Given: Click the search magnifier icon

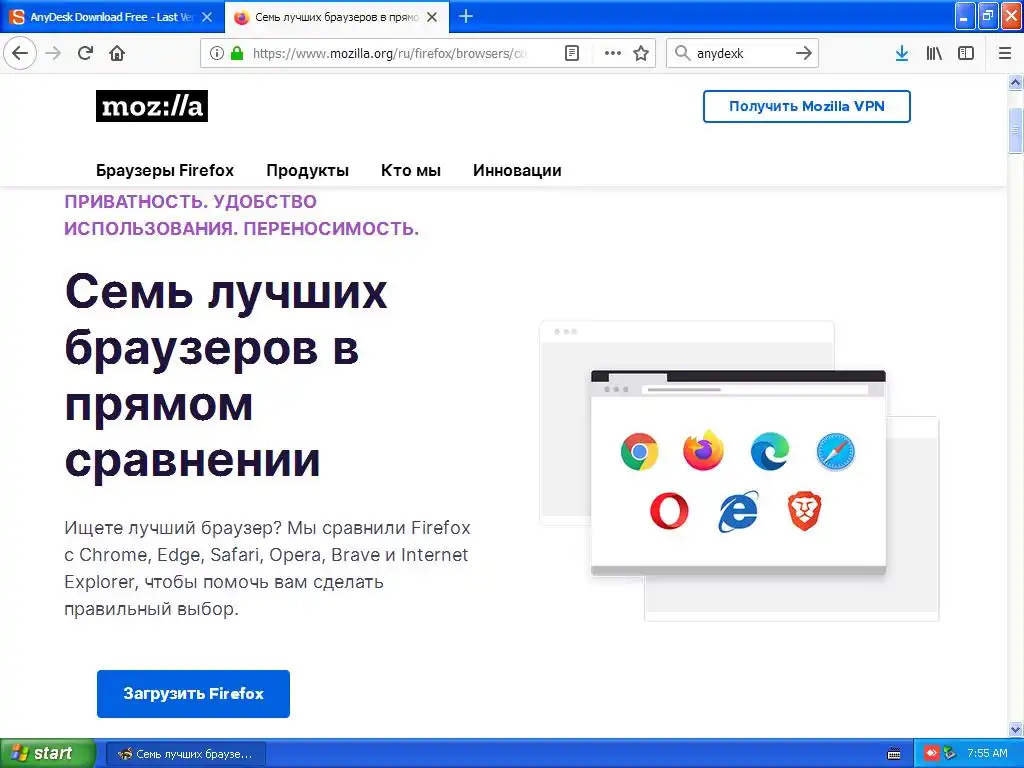Looking at the screenshot, I should coord(682,53).
